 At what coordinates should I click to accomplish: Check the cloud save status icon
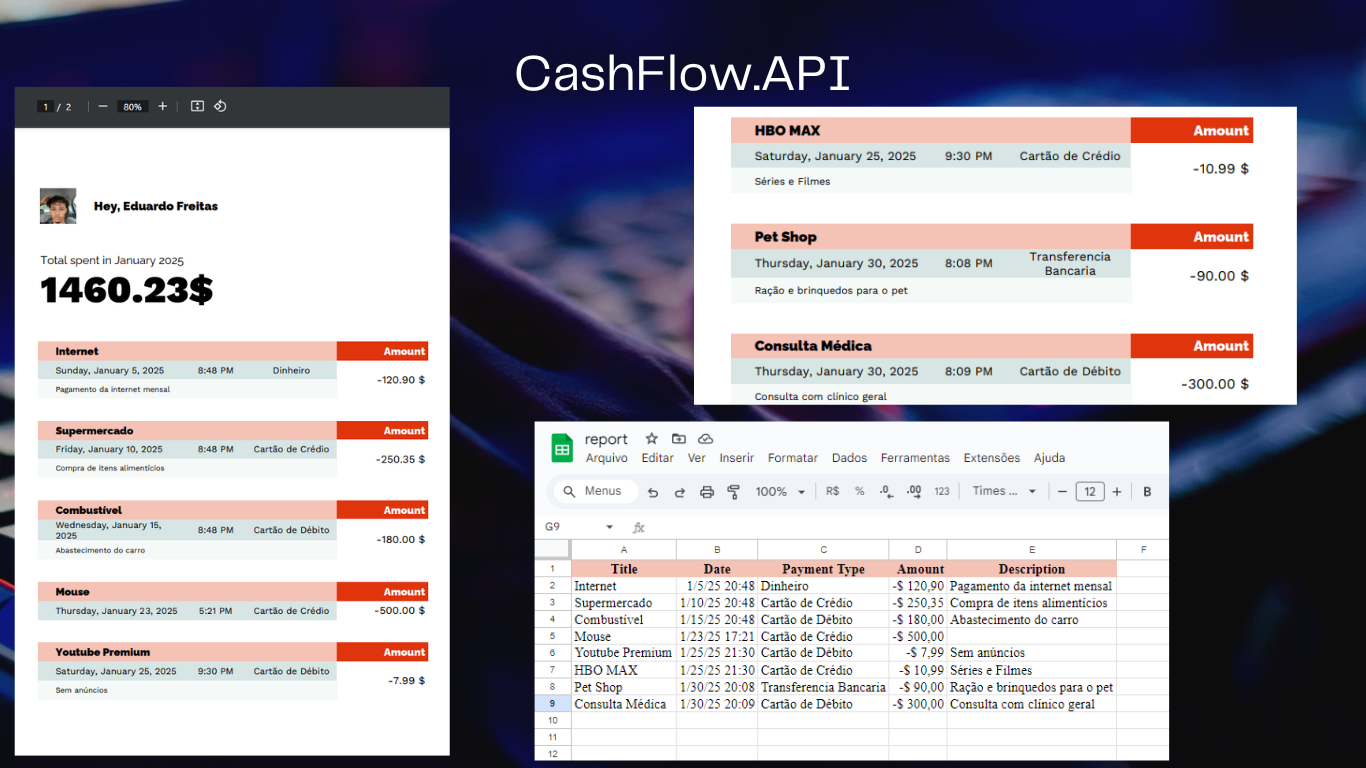pos(705,439)
